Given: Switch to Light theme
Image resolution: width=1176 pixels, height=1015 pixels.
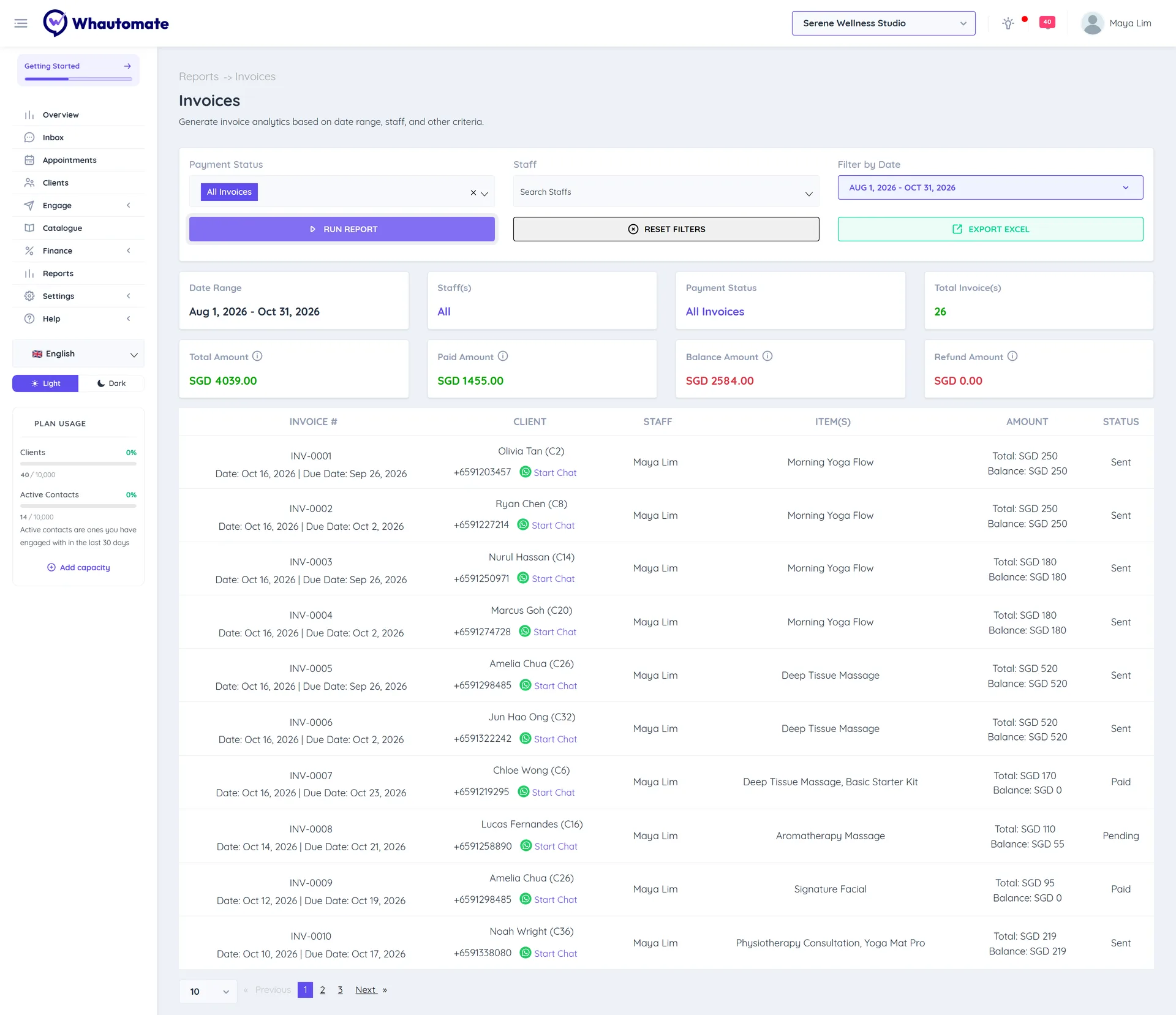Looking at the screenshot, I should click(45, 383).
